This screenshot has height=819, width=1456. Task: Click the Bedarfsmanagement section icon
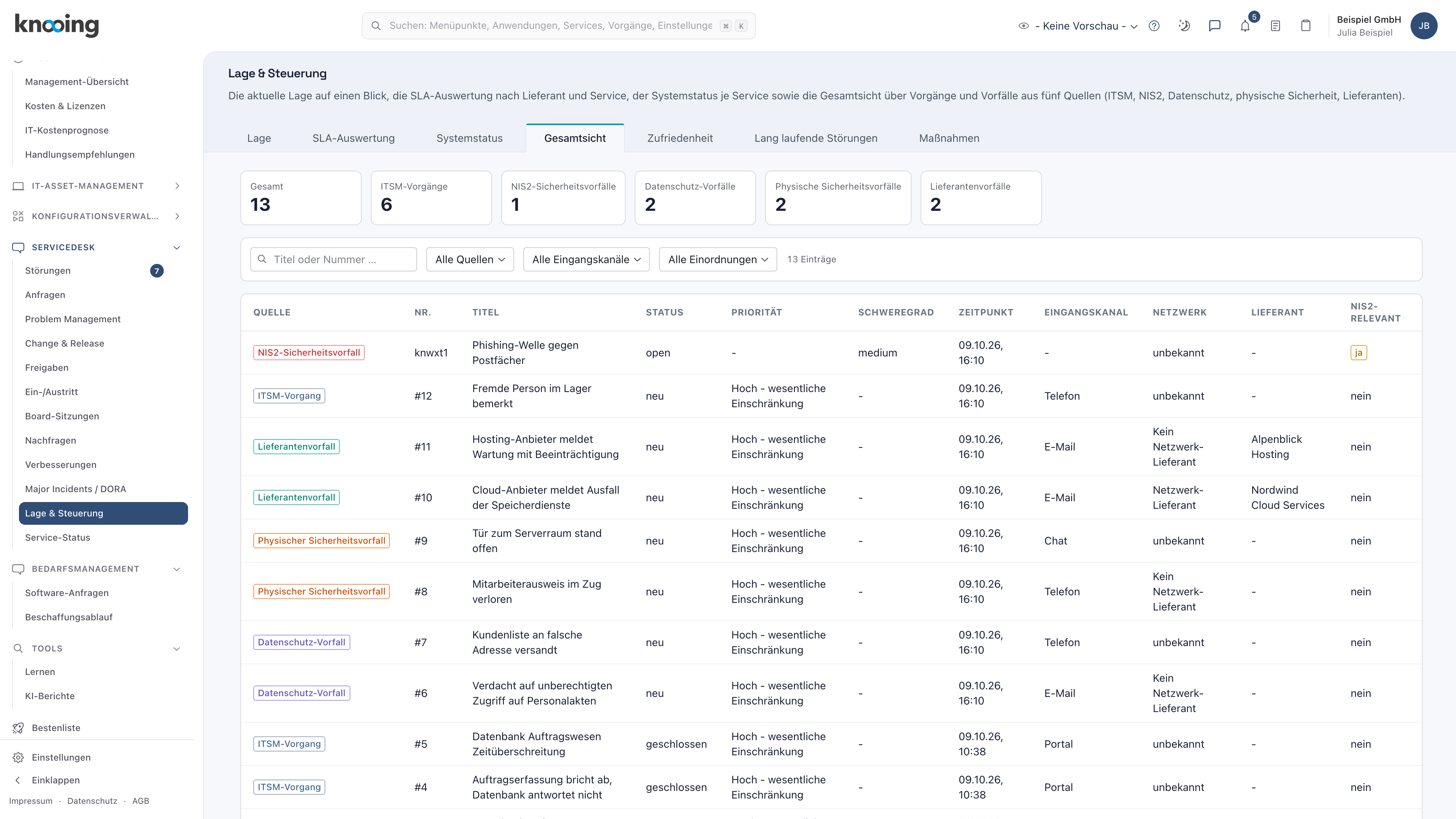tap(18, 569)
